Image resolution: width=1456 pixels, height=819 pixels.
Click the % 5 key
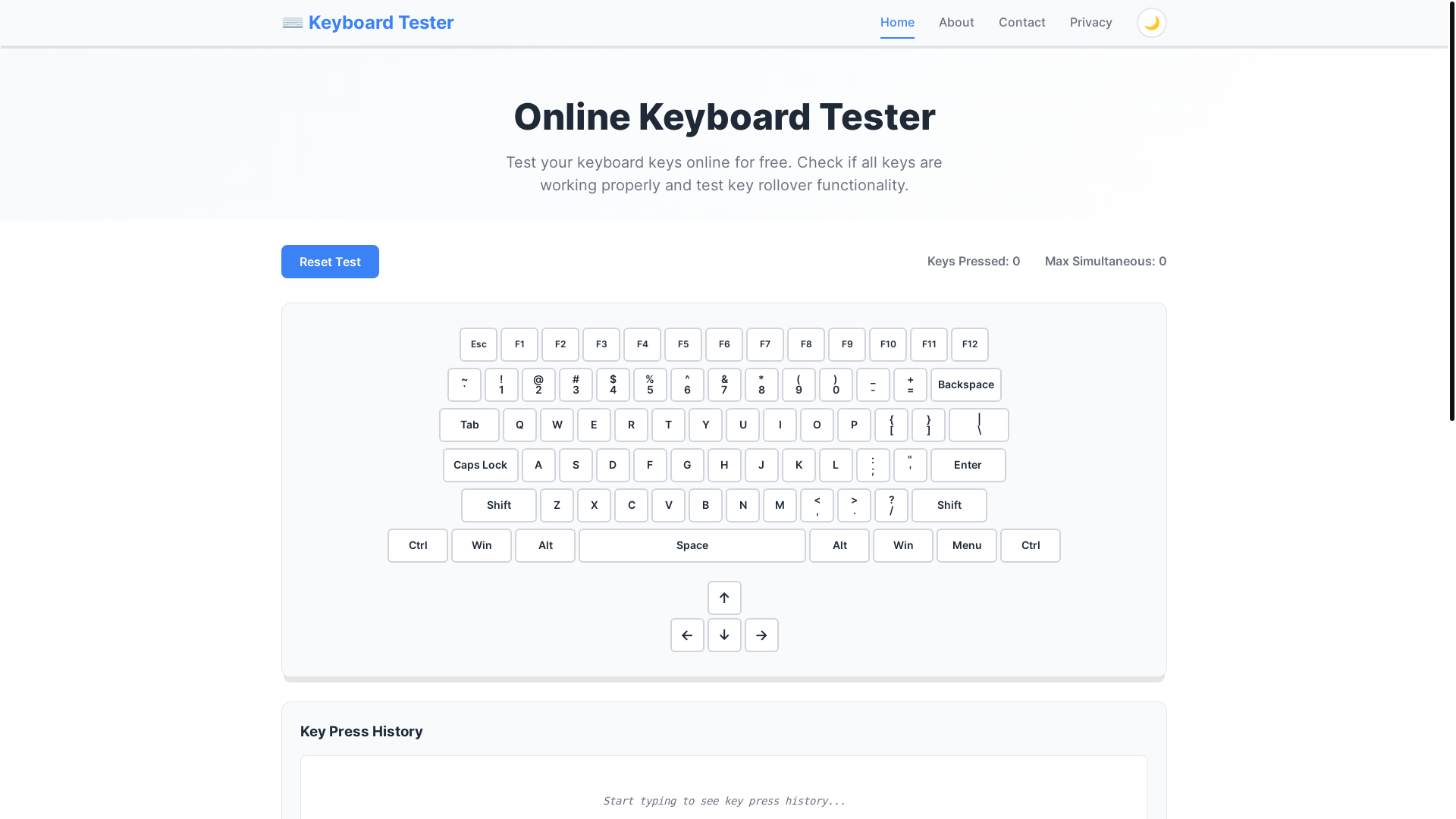650,384
